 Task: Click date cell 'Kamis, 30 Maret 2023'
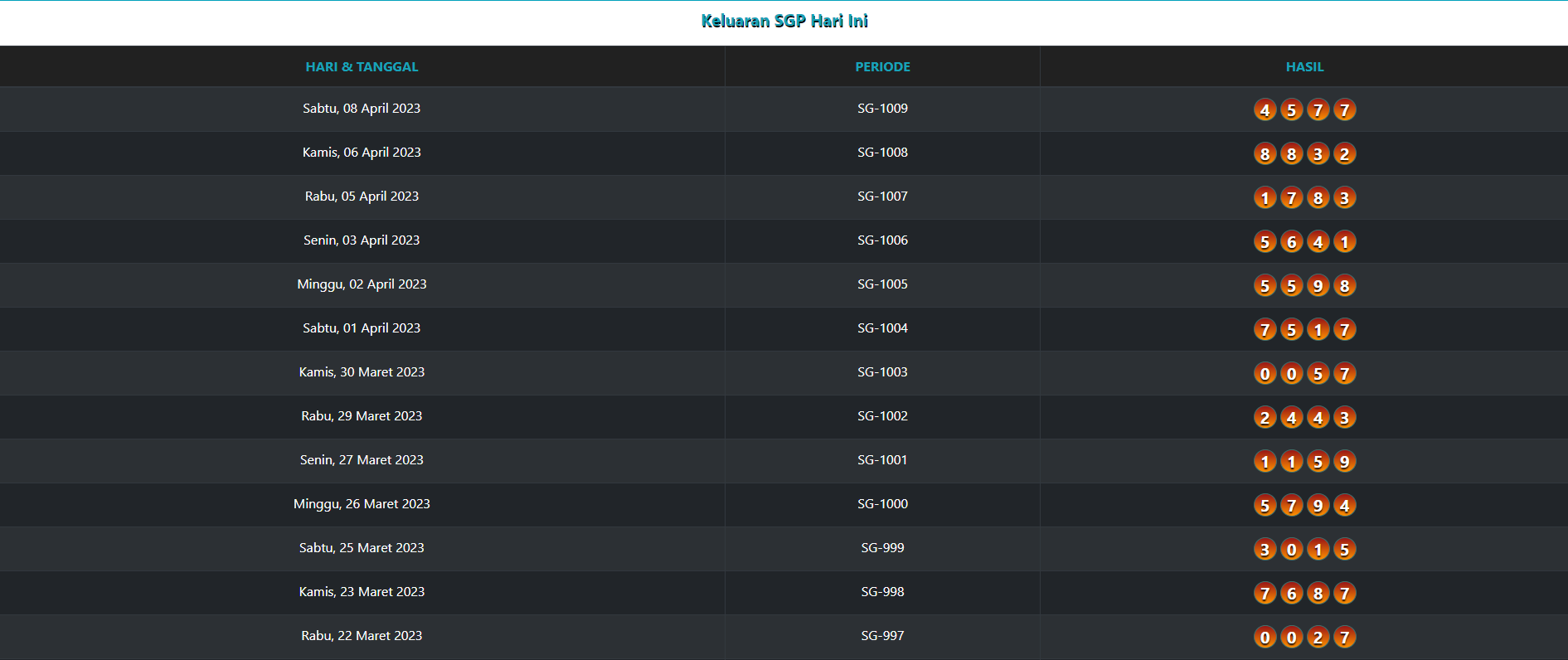362,372
